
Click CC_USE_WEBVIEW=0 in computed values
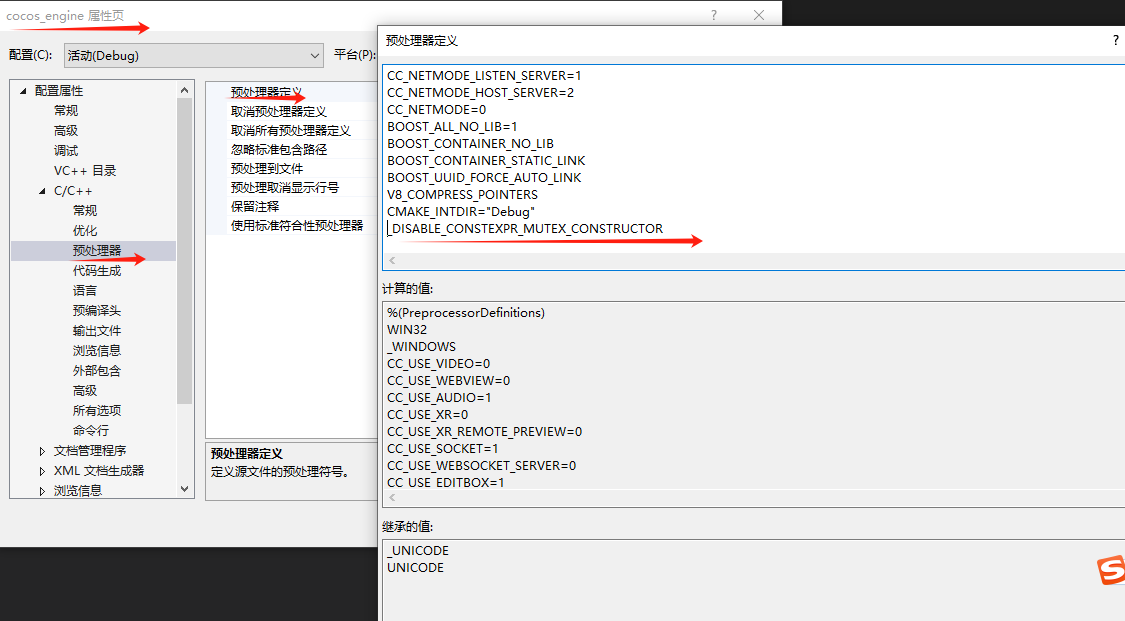tap(449, 381)
